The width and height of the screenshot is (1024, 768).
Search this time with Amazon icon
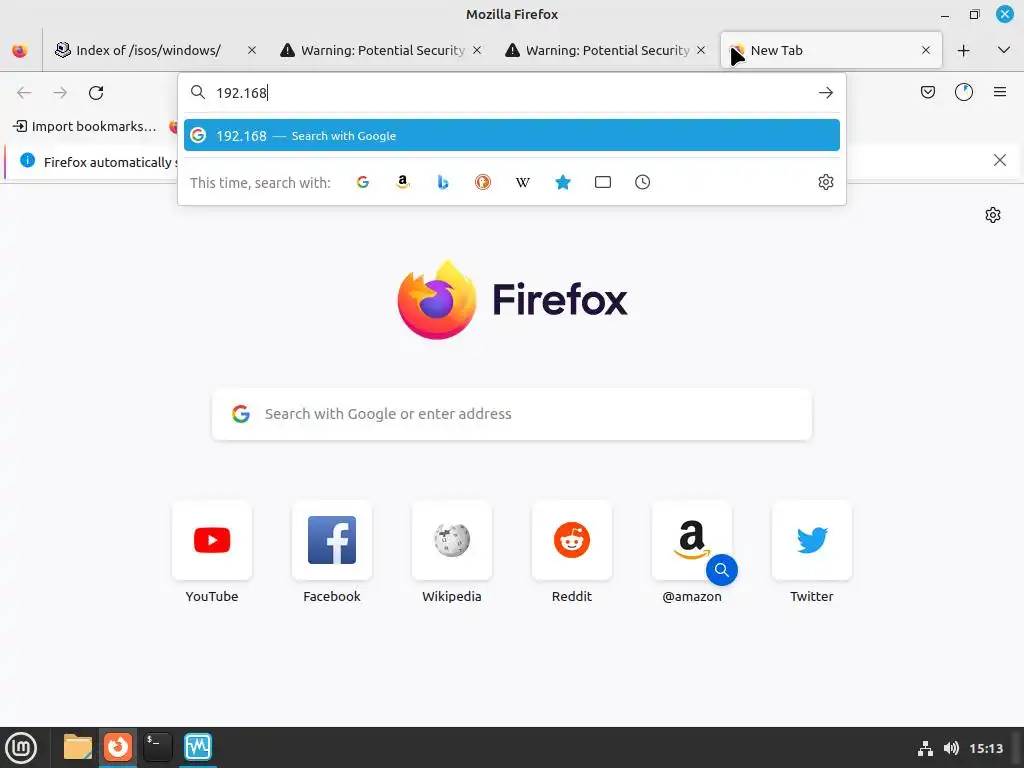click(x=403, y=182)
